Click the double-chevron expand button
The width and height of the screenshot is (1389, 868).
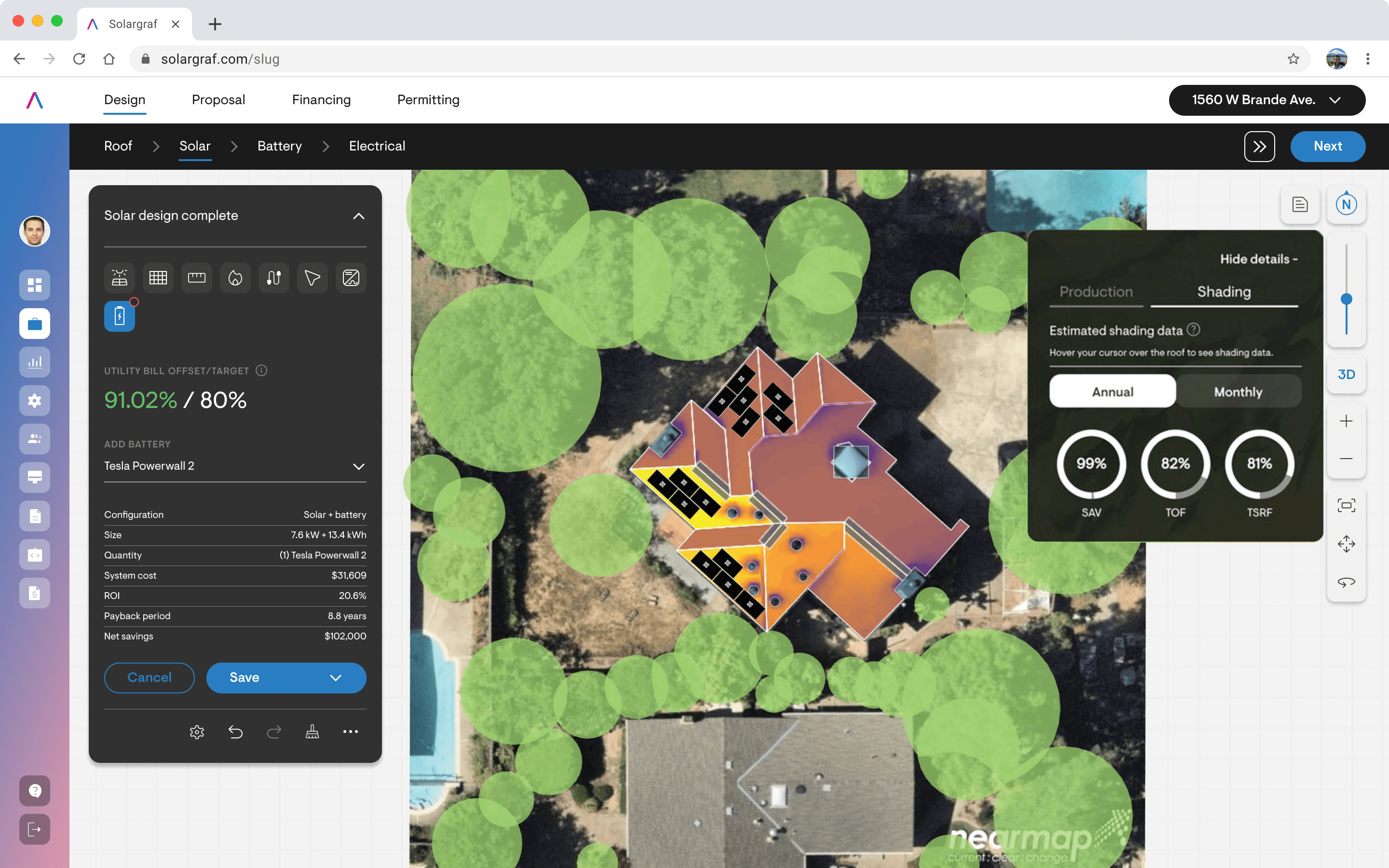tap(1259, 147)
